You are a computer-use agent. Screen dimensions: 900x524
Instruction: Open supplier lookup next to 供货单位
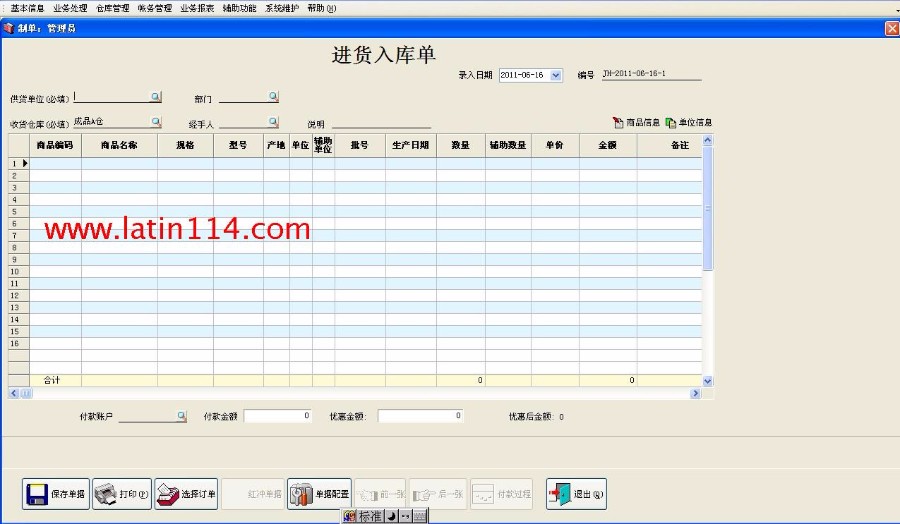click(x=156, y=96)
